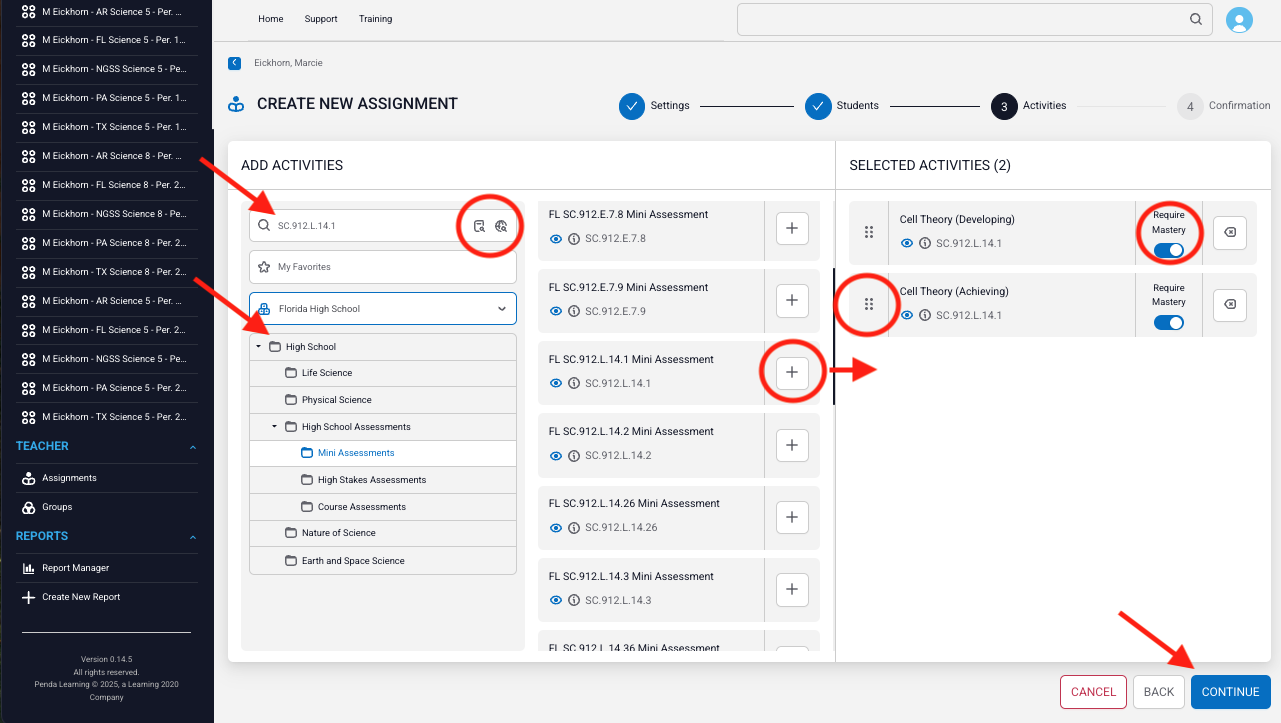The width and height of the screenshot is (1281, 723).
Task: Open the Florida High School dropdown
Action: (383, 309)
